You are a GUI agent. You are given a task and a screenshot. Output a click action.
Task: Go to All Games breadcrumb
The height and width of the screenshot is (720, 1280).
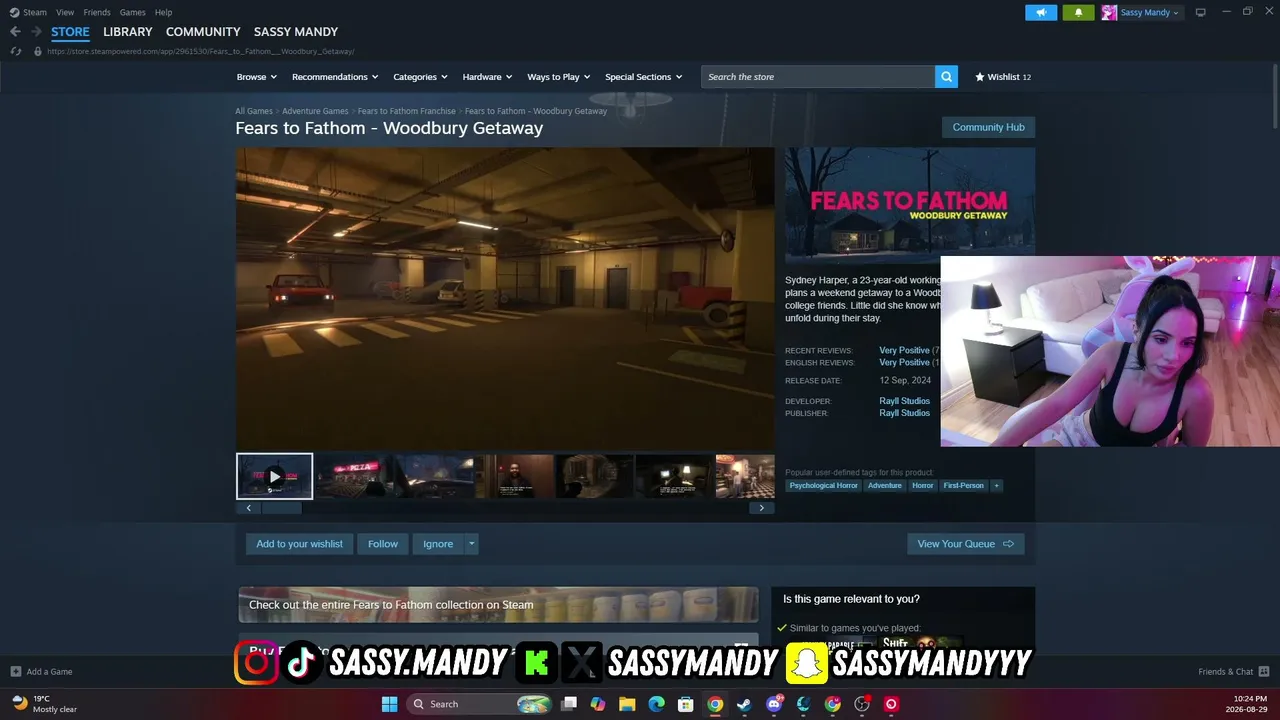254,111
